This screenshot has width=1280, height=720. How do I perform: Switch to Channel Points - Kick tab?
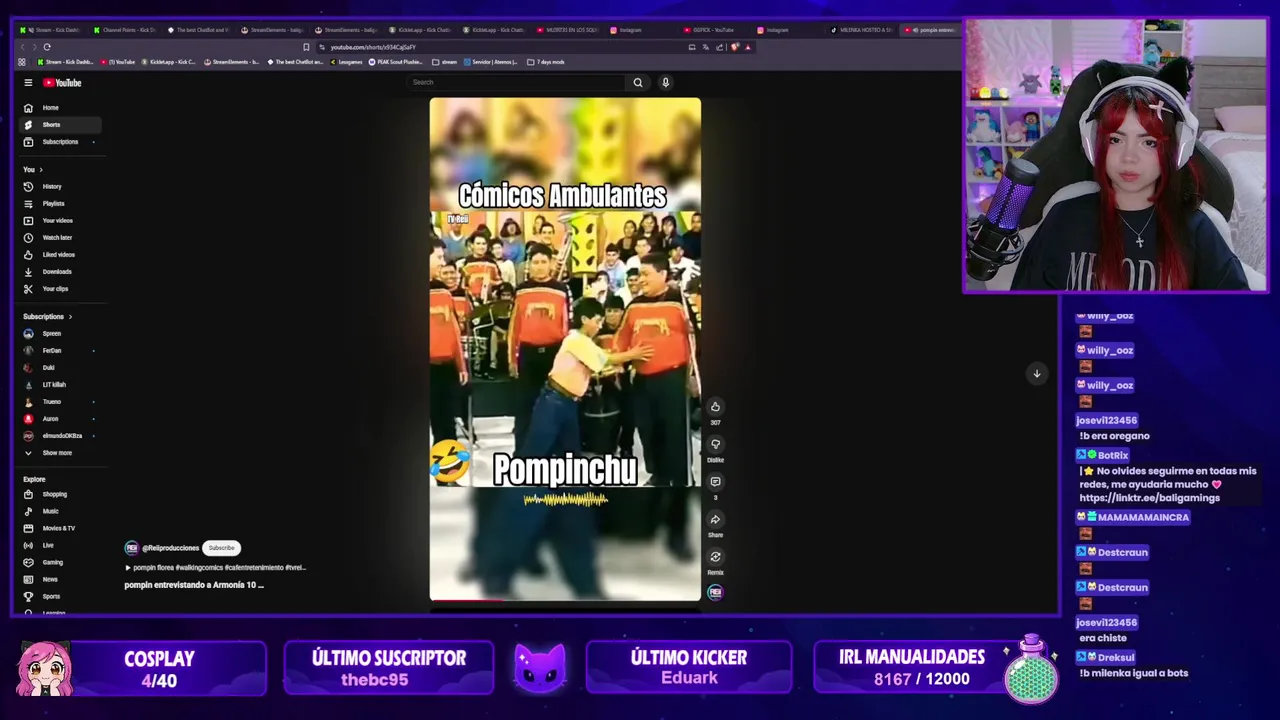click(125, 30)
